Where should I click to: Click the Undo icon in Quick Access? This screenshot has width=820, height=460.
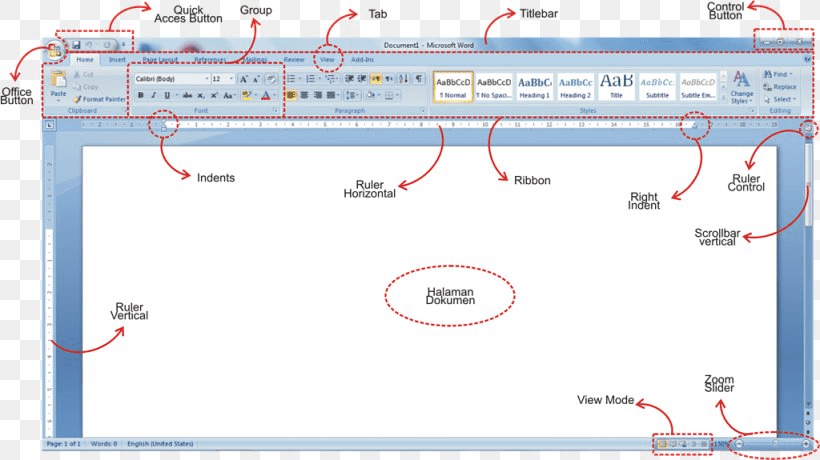point(89,45)
